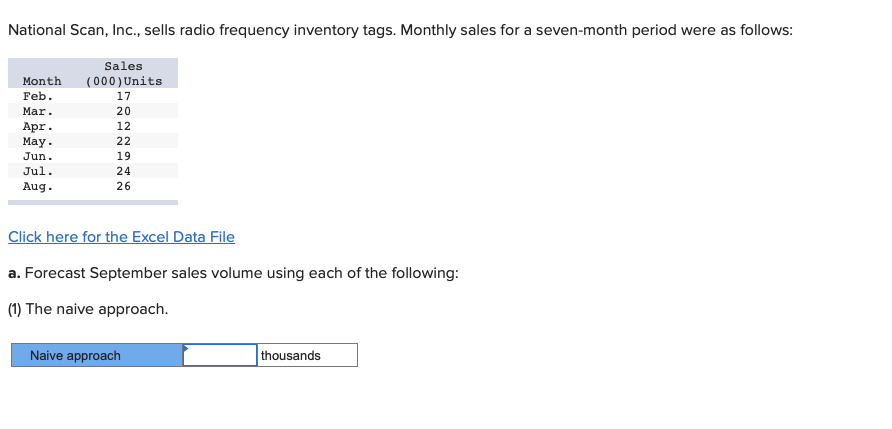Click the March sales value 20

[x=124, y=111]
